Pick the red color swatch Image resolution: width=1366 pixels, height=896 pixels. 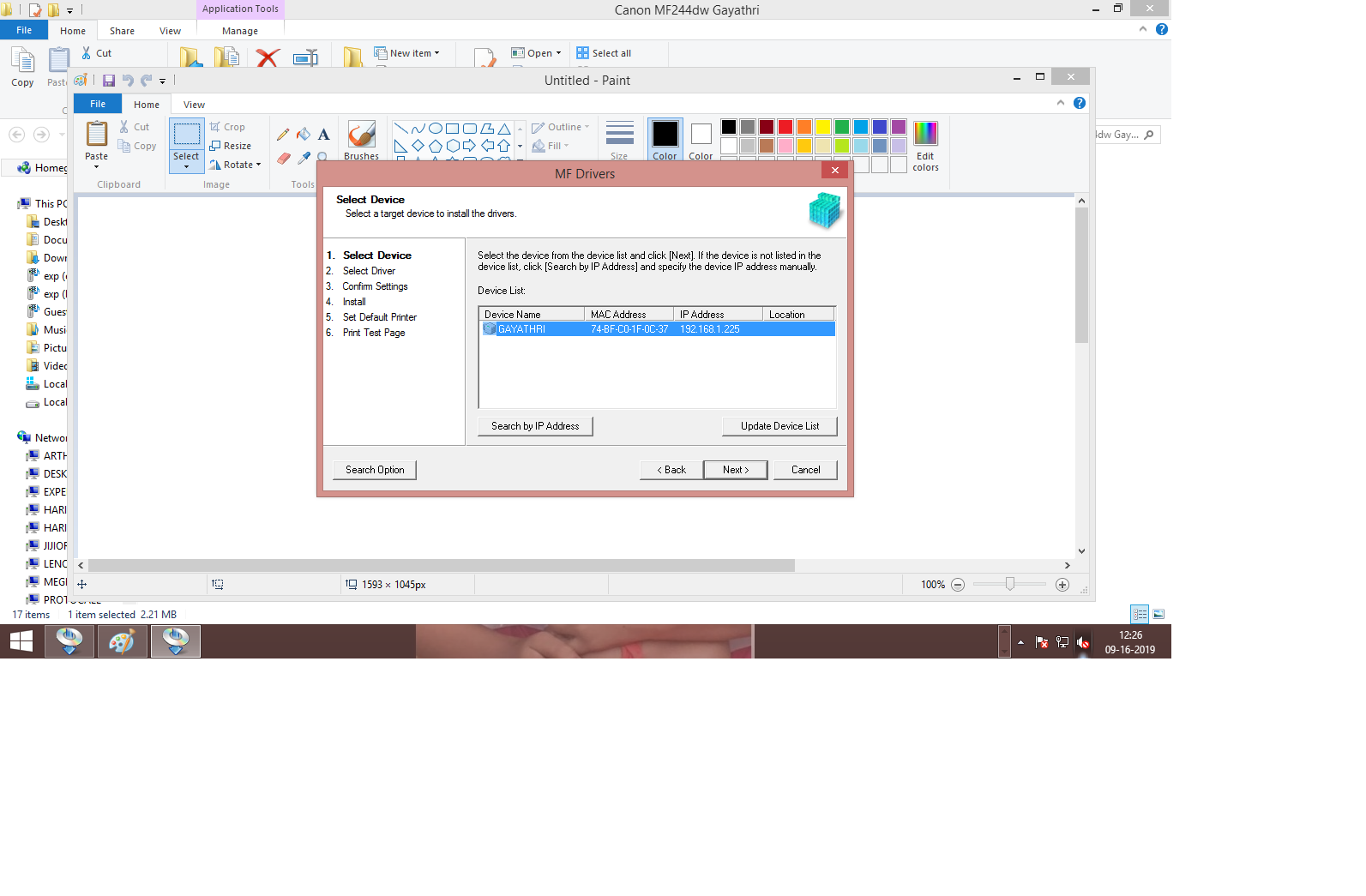click(785, 127)
